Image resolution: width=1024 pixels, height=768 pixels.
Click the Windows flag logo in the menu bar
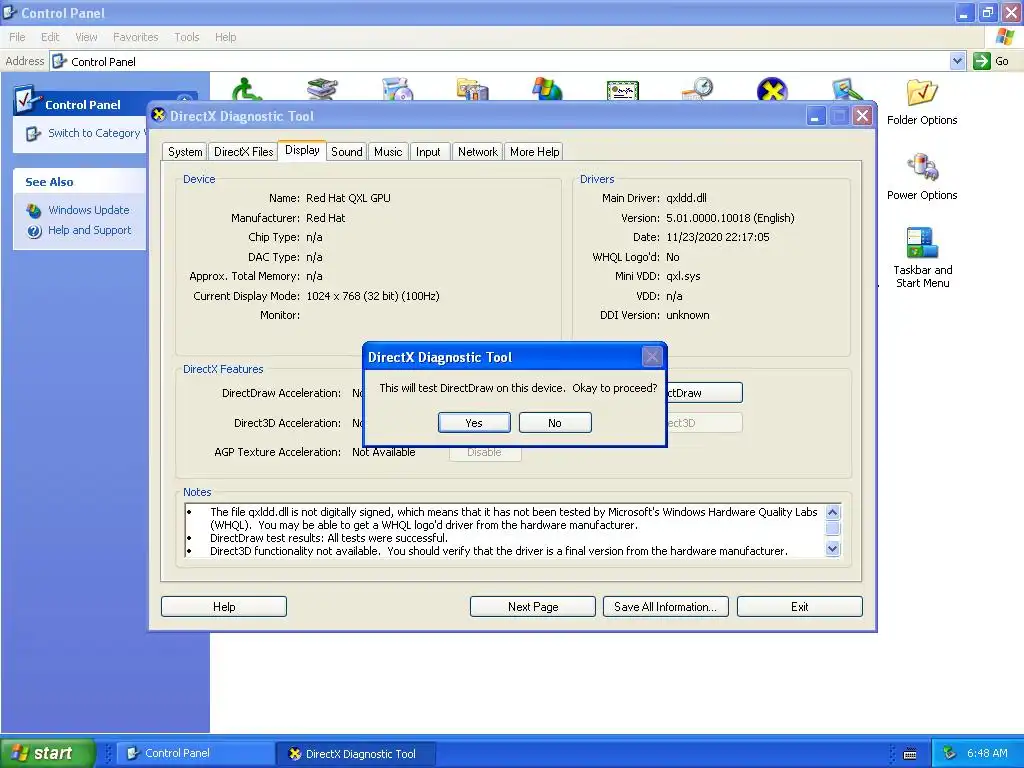click(1004, 37)
